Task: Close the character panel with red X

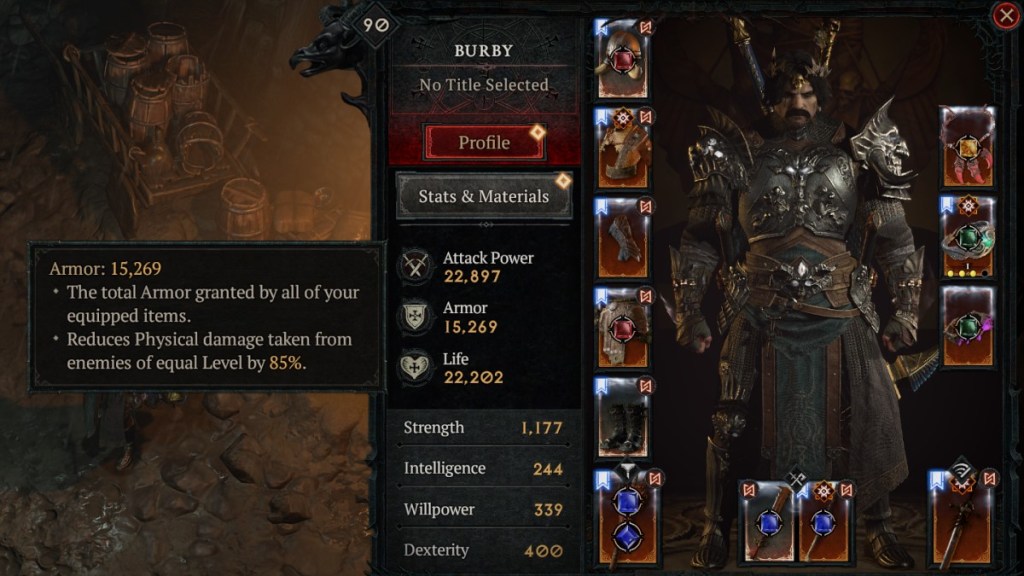Action: pos(1006,15)
